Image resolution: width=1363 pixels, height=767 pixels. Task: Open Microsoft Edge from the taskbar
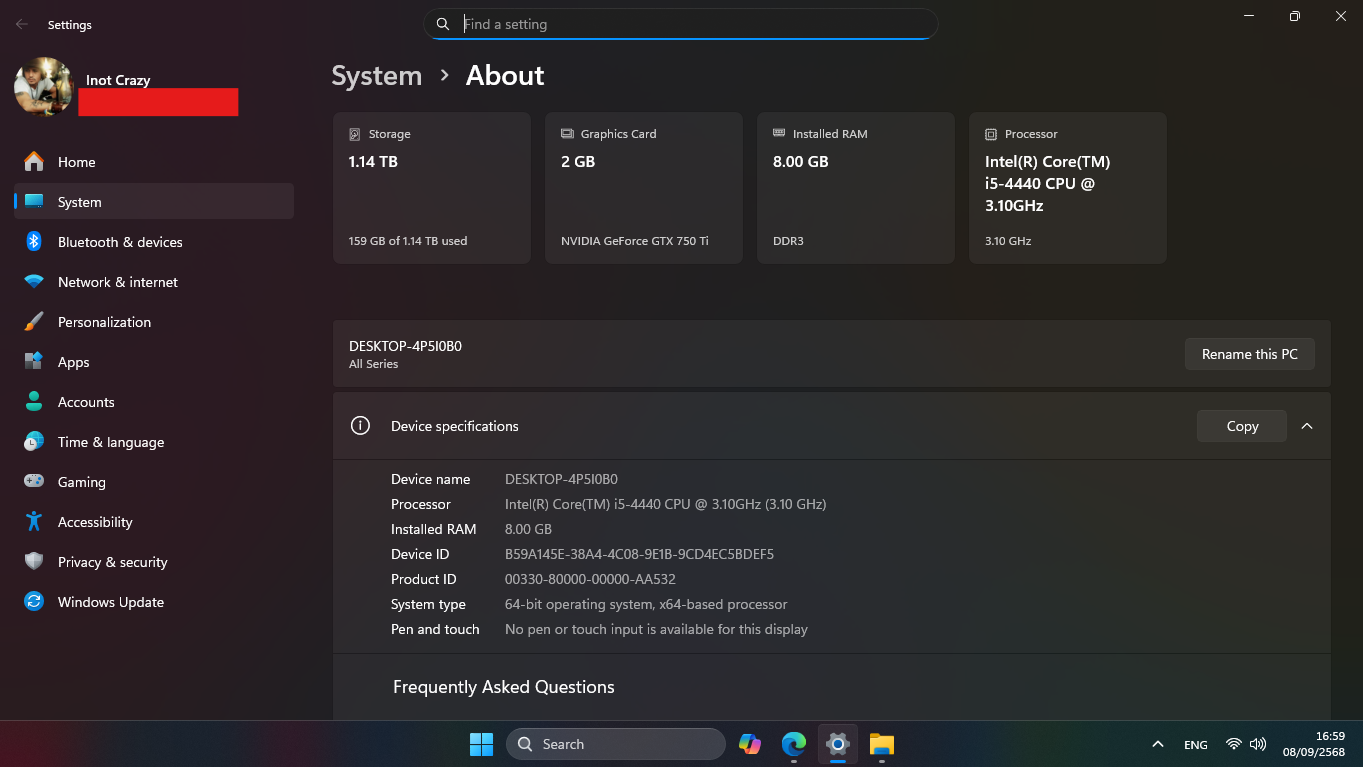794,744
